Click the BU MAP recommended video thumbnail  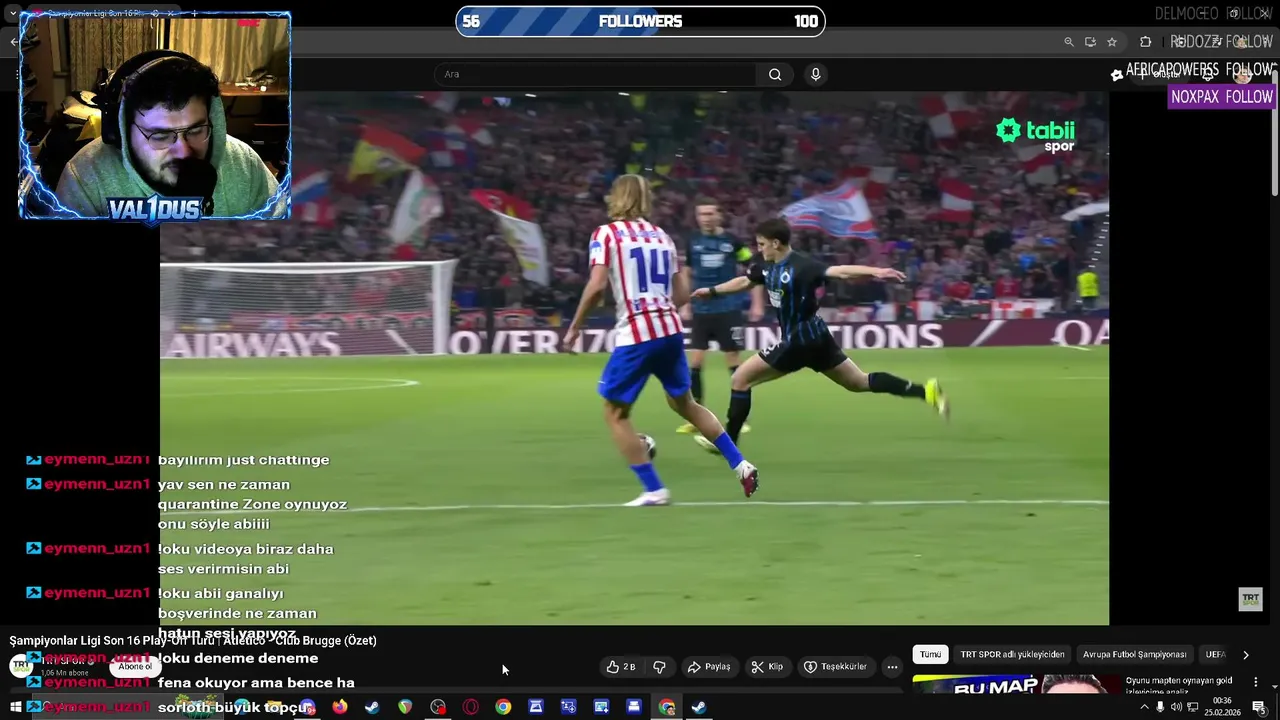1015,685
